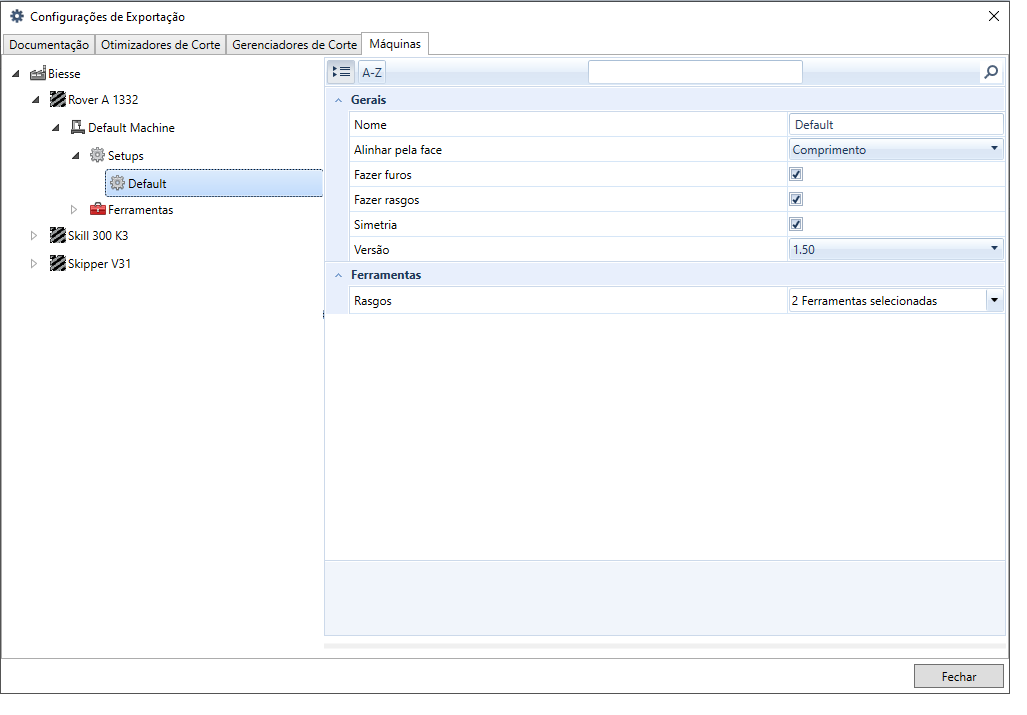Collapse the Biesse tree node
This screenshot has width=1027, height=715.
pos(16,73)
